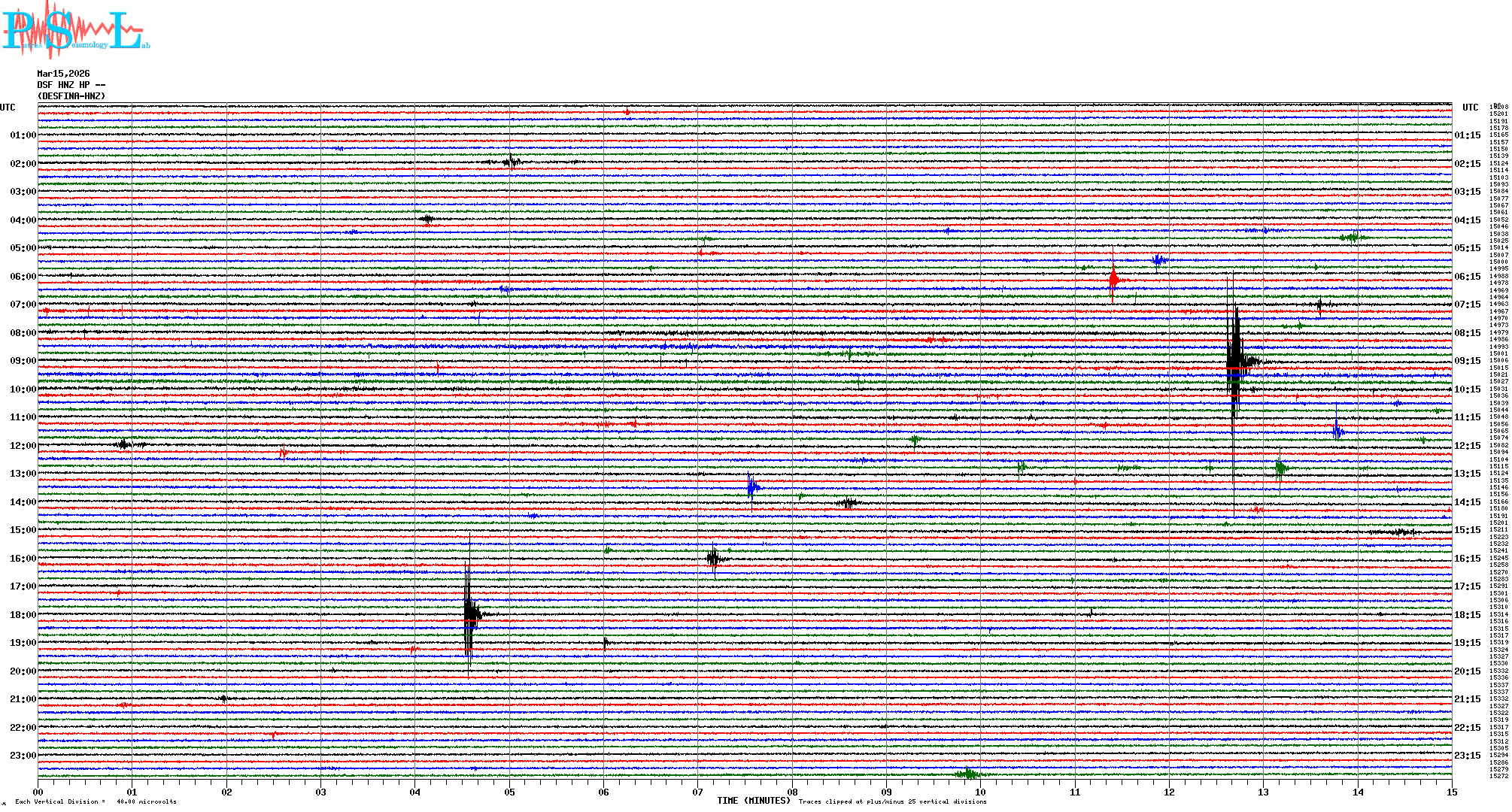Click the vertical division microvolts footer text
Viewport: 1512px width, 812px height.
(96, 801)
